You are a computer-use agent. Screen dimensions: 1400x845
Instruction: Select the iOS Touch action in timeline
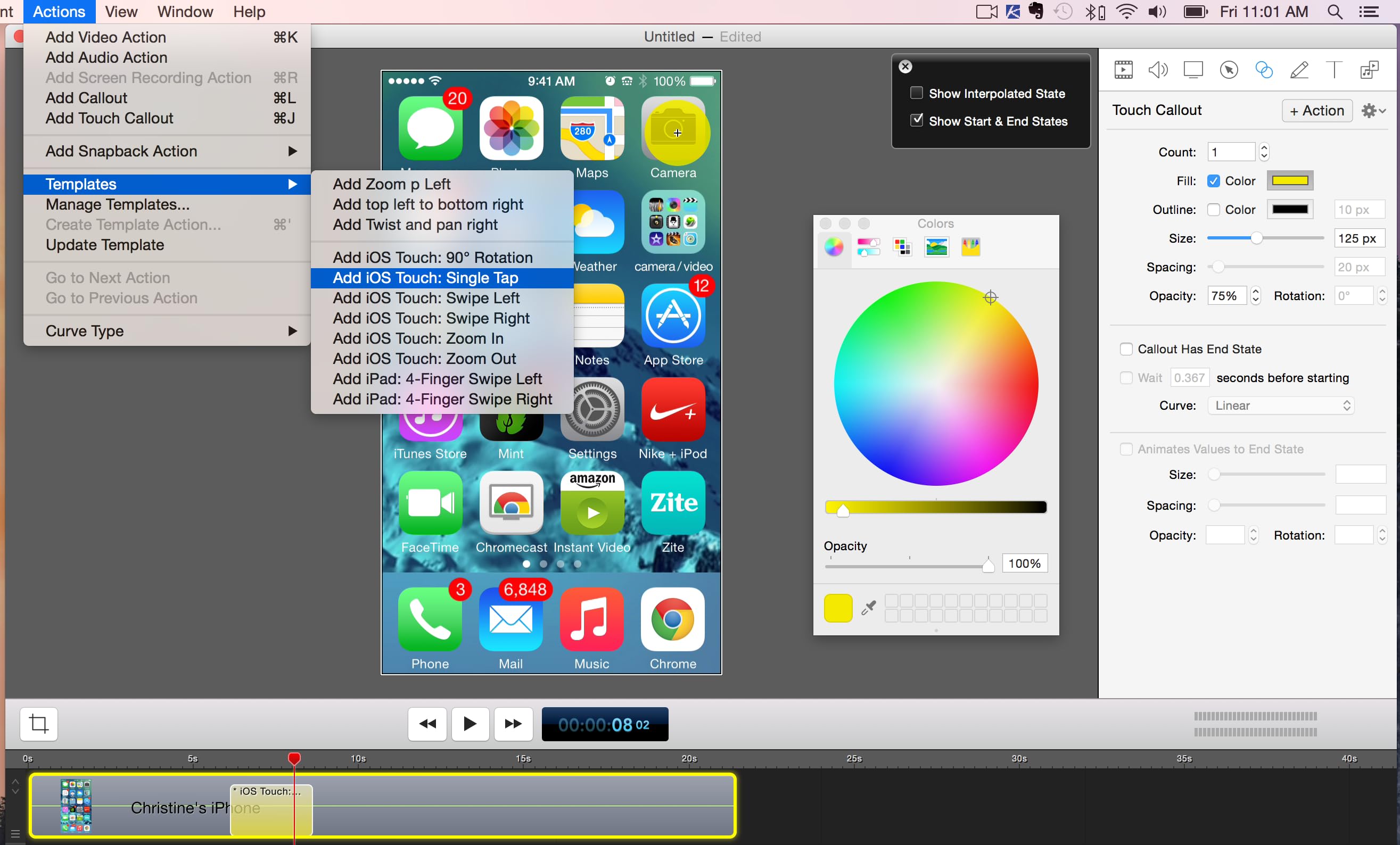point(271,810)
